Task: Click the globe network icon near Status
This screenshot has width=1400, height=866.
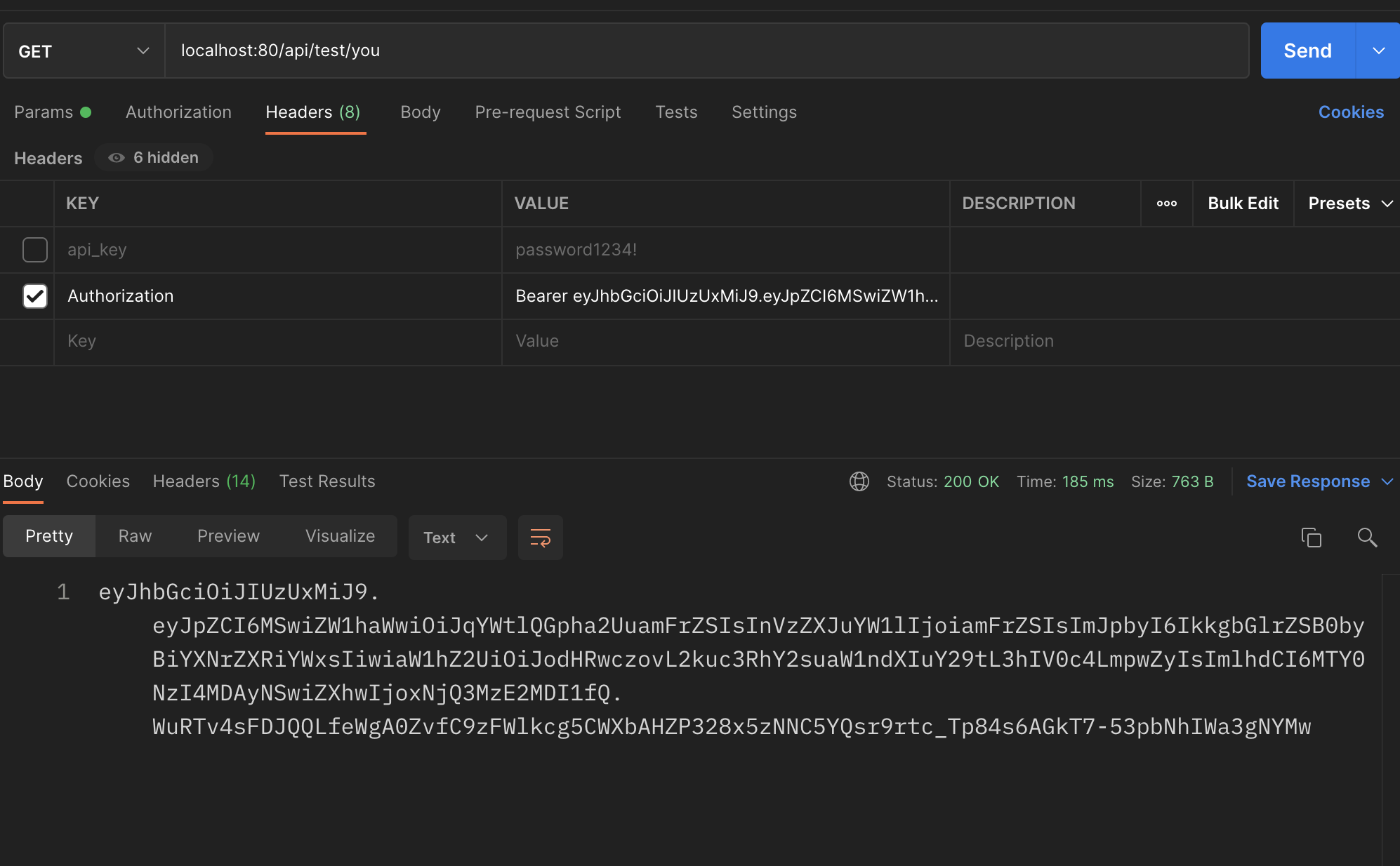Action: coord(859,481)
